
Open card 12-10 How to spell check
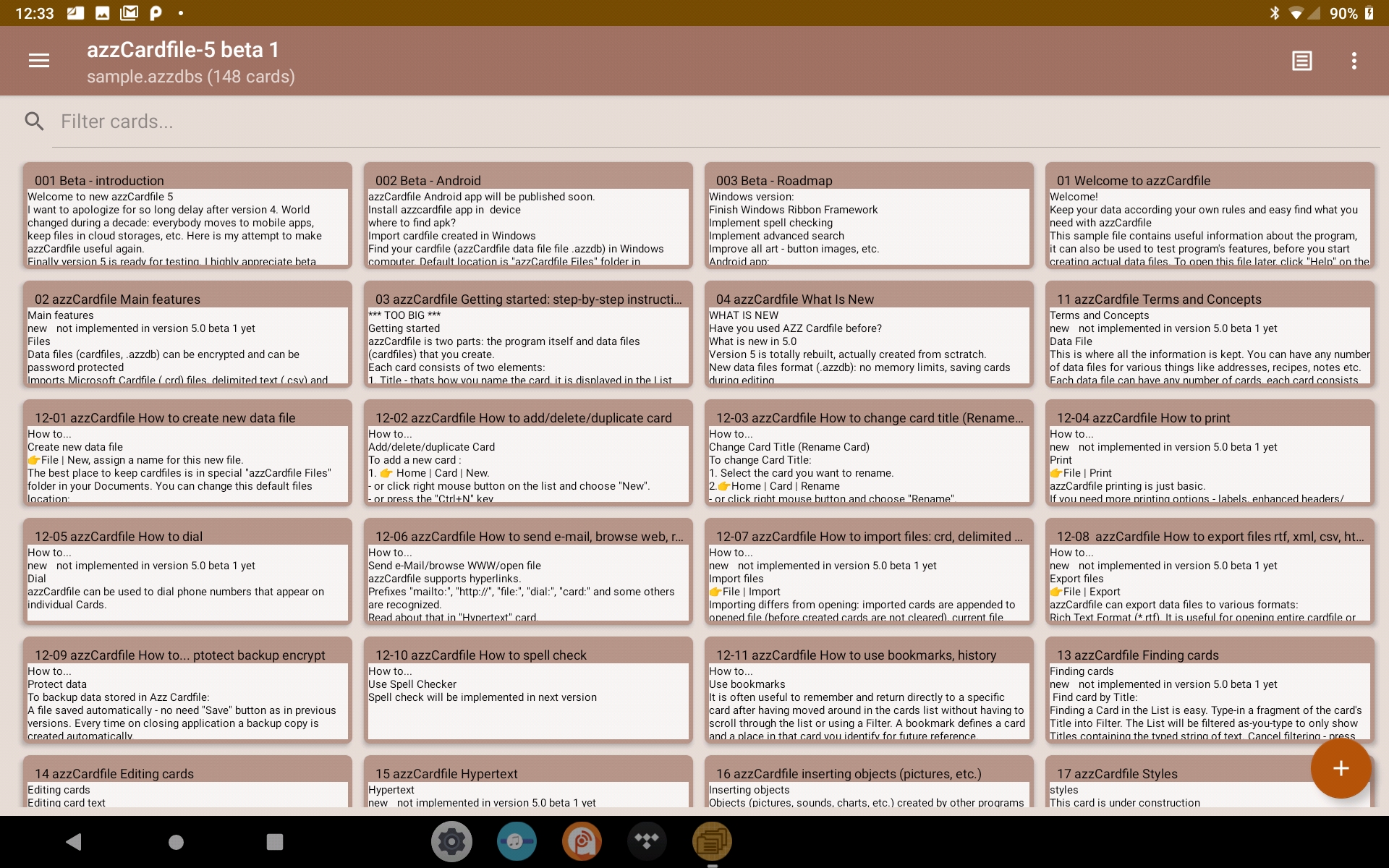tap(528, 689)
